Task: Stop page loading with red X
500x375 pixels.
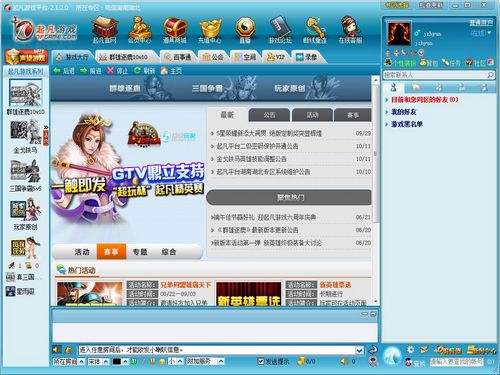Action: click(x=117, y=71)
